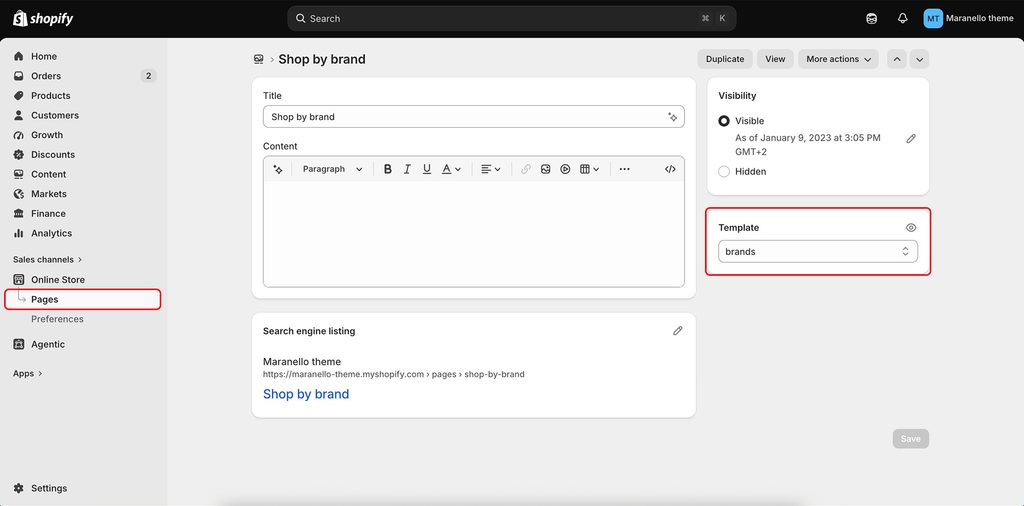The height and width of the screenshot is (506, 1024).
Task: Open the insert image icon
Action: [545, 169]
